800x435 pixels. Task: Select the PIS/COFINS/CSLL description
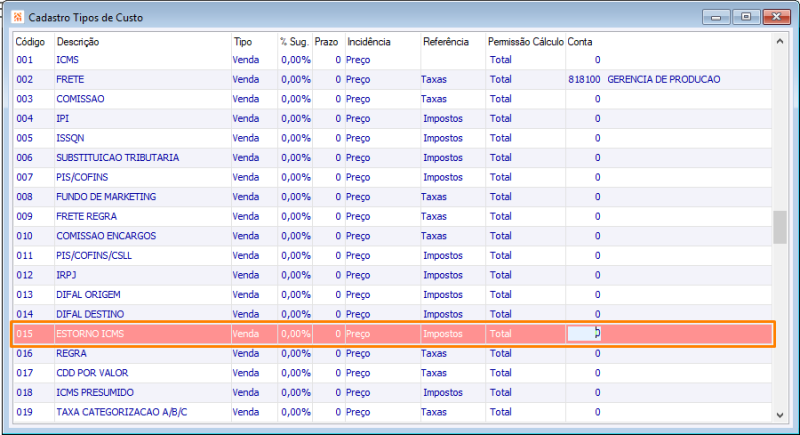94,255
